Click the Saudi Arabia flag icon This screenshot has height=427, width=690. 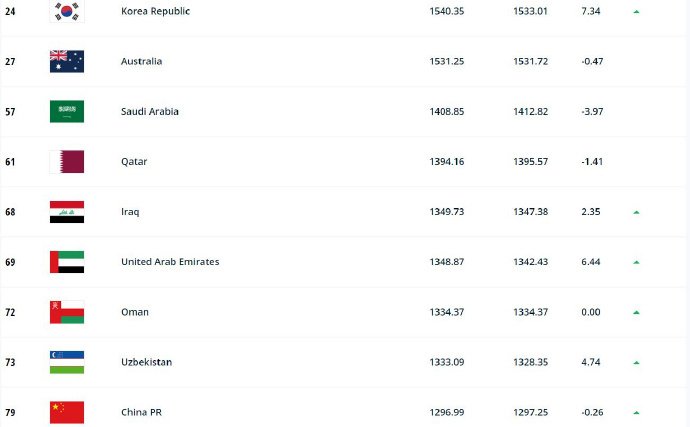click(x=67, y=111)
